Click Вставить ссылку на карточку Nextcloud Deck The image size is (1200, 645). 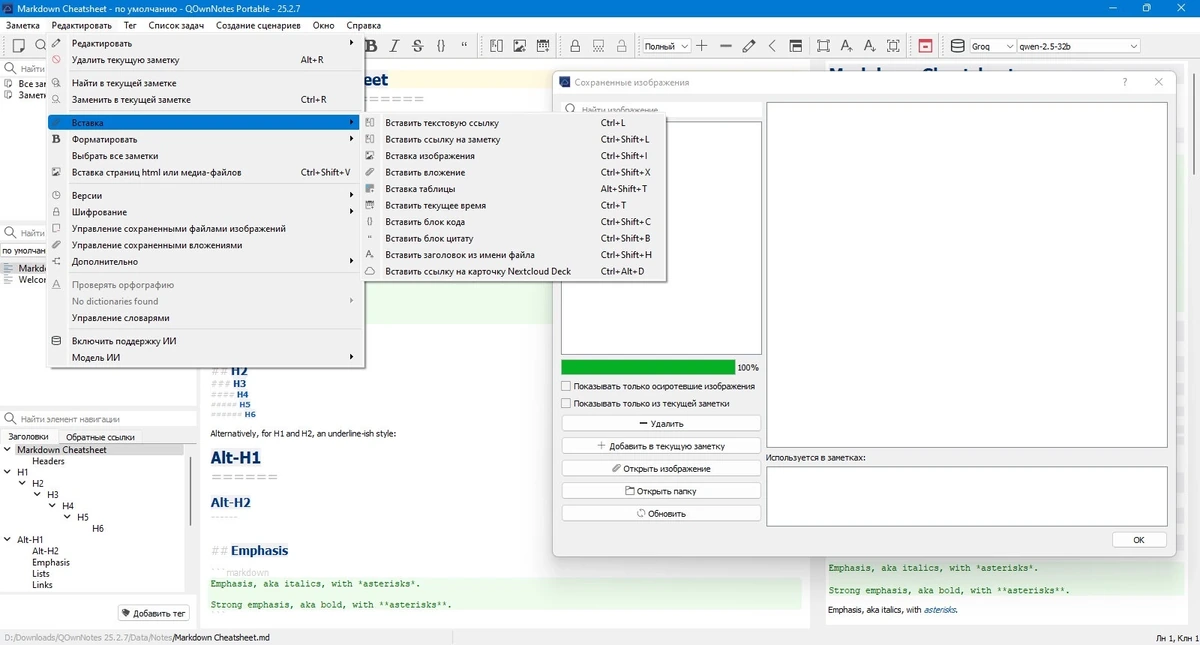click(x=515, y=271)
